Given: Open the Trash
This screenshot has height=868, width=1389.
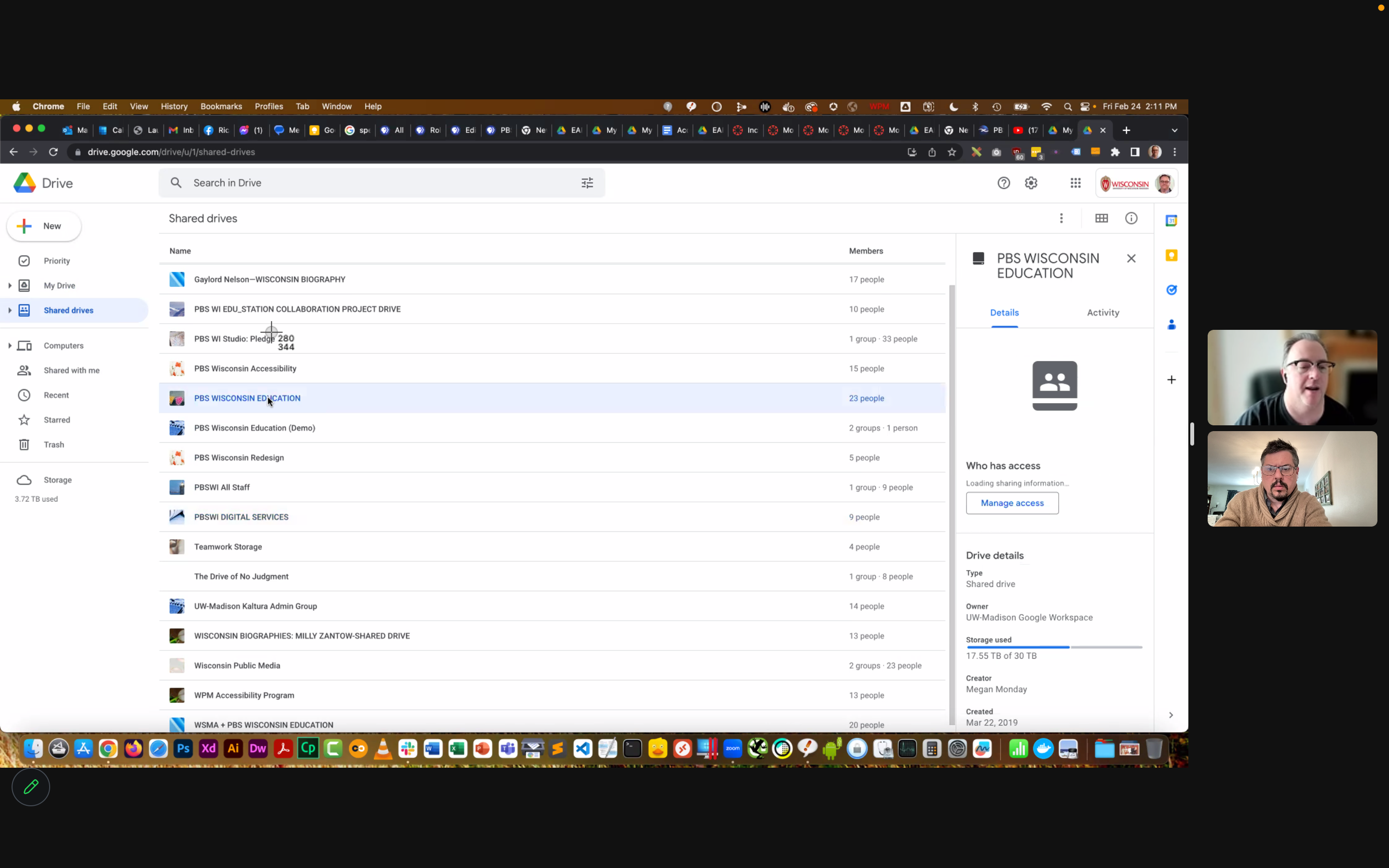Looking at the screenshot, I should pyautogui.click(x=74, y=444).
